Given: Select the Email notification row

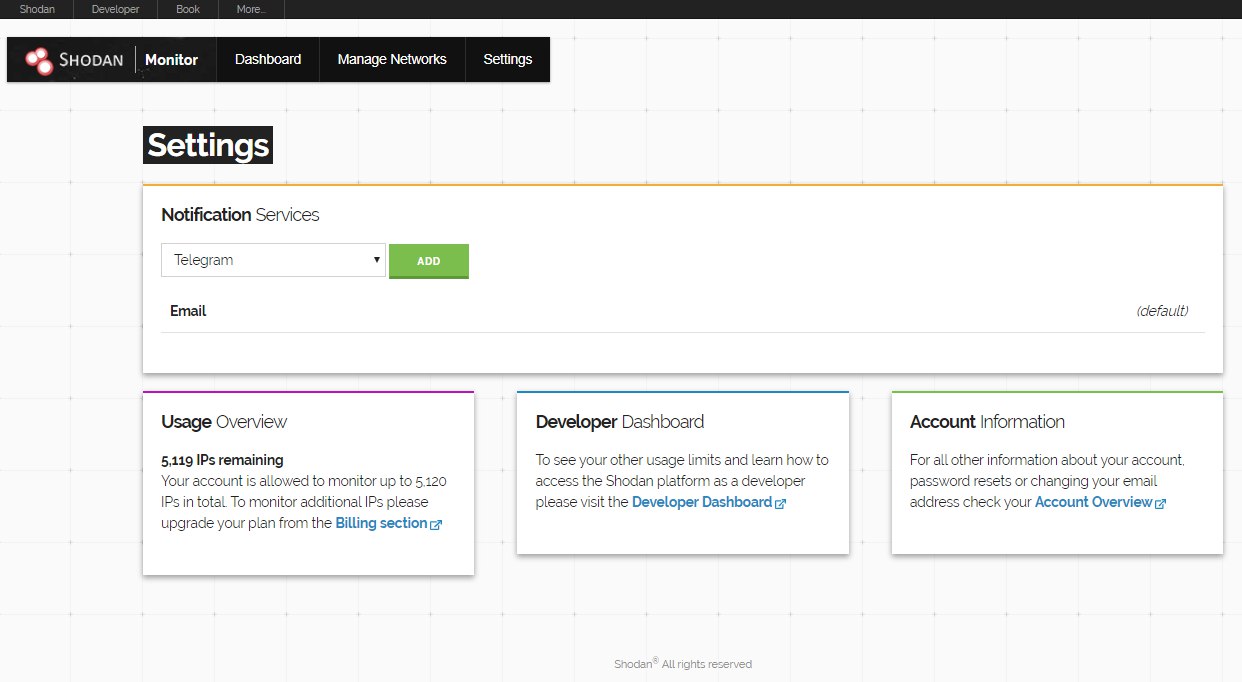Looking at the screenshot, I should [683, 311].
